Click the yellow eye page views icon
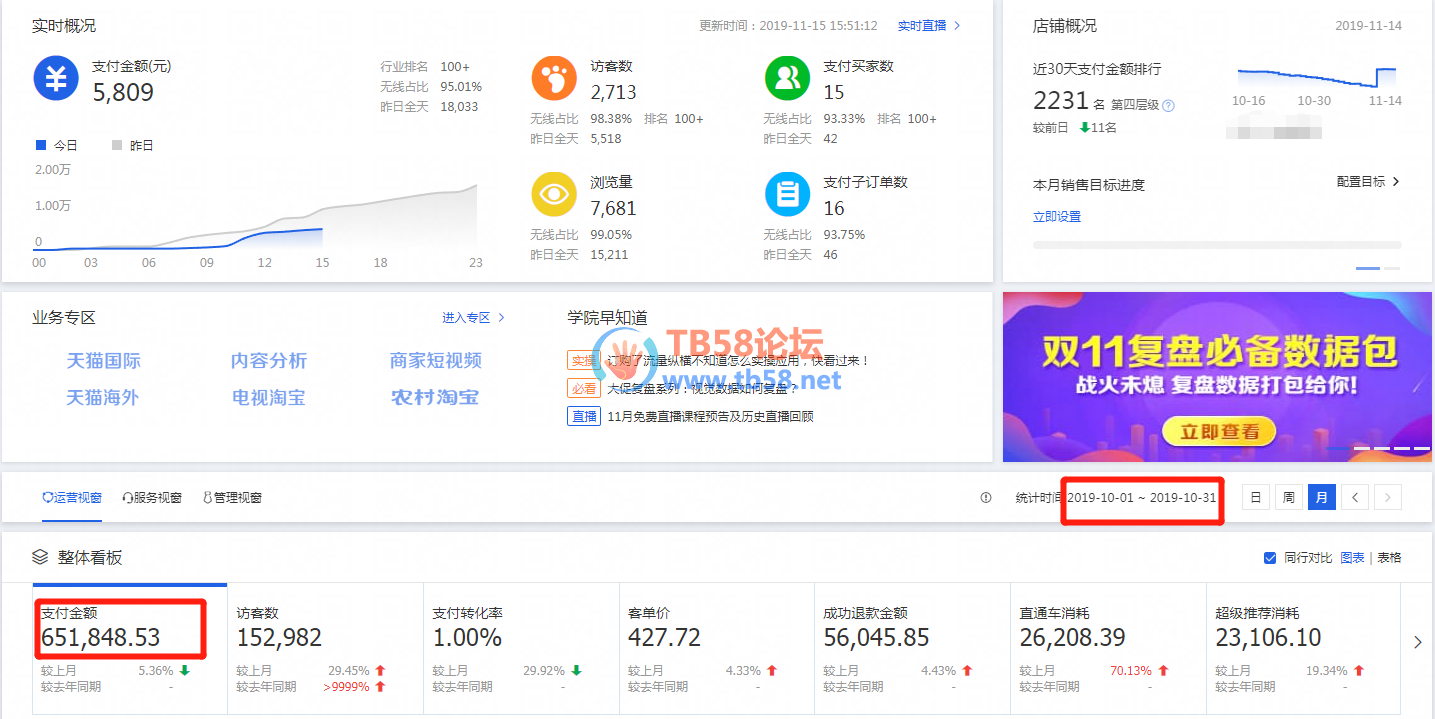Viewport: 1435px width, 719px height. 554,194
